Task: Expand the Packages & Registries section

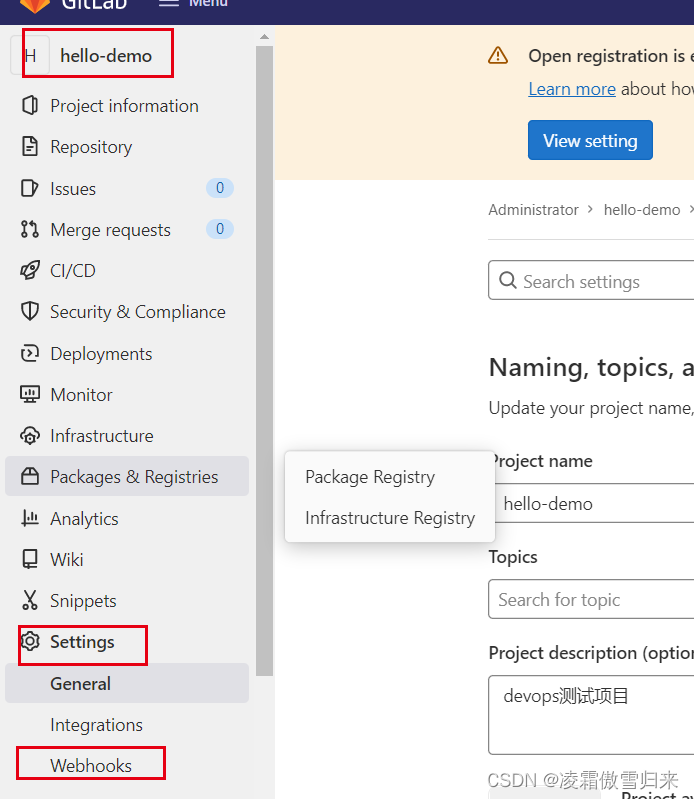Action: (x=133, y=477)
